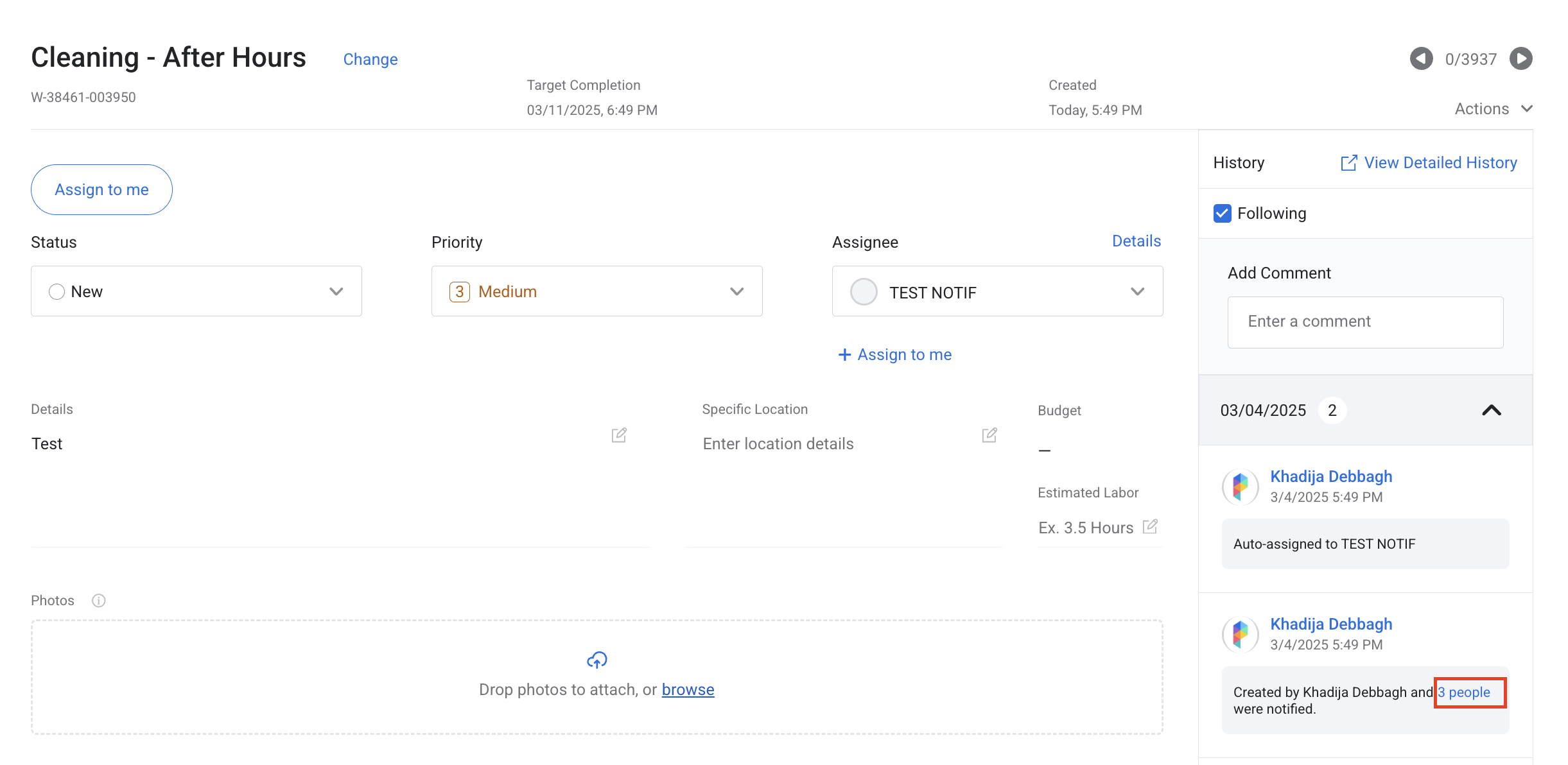
Task: Click Change next to work order title
Action: pyautogui.click(x=370, y=59)
